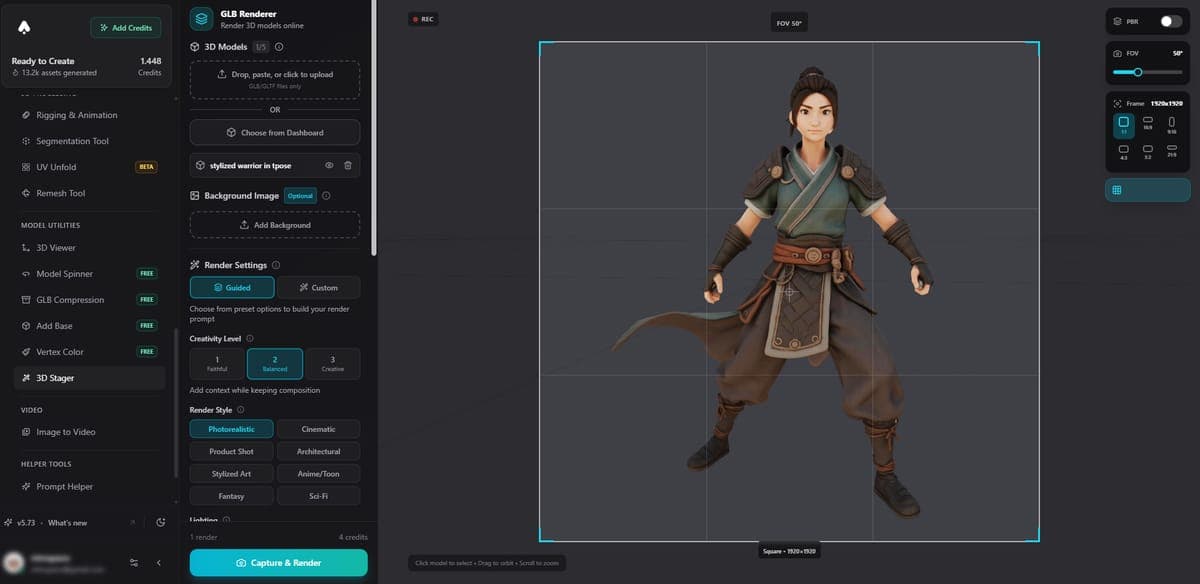Set Creativity Level to 3 Creative

coord(332,363)
